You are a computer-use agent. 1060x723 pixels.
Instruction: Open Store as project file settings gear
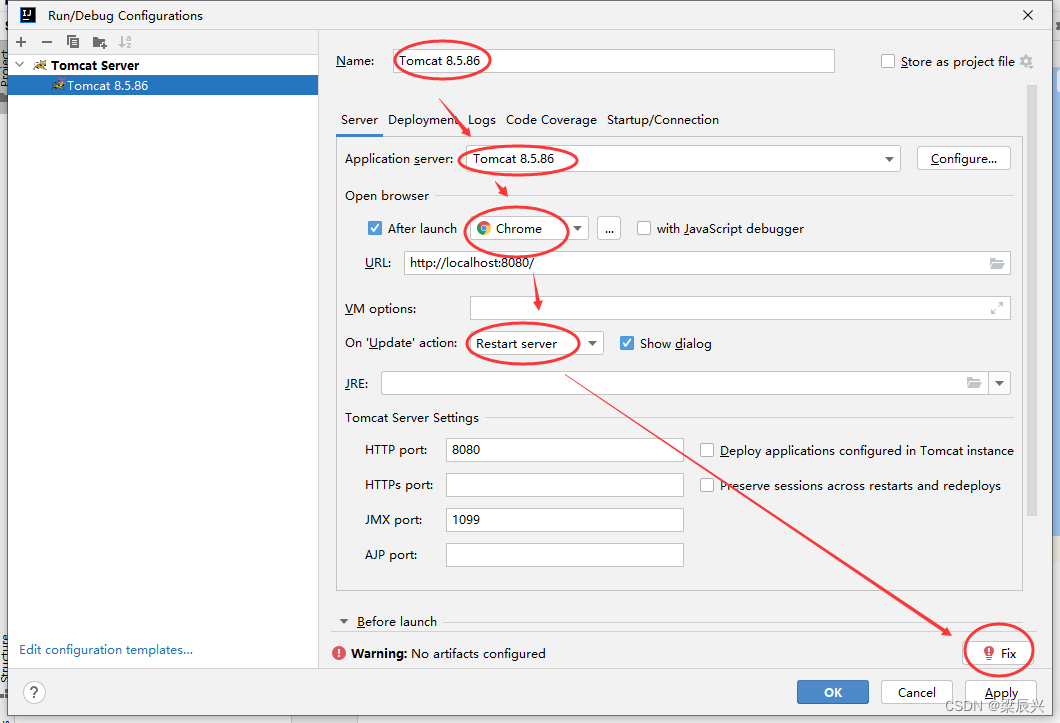coord(1026,62)
